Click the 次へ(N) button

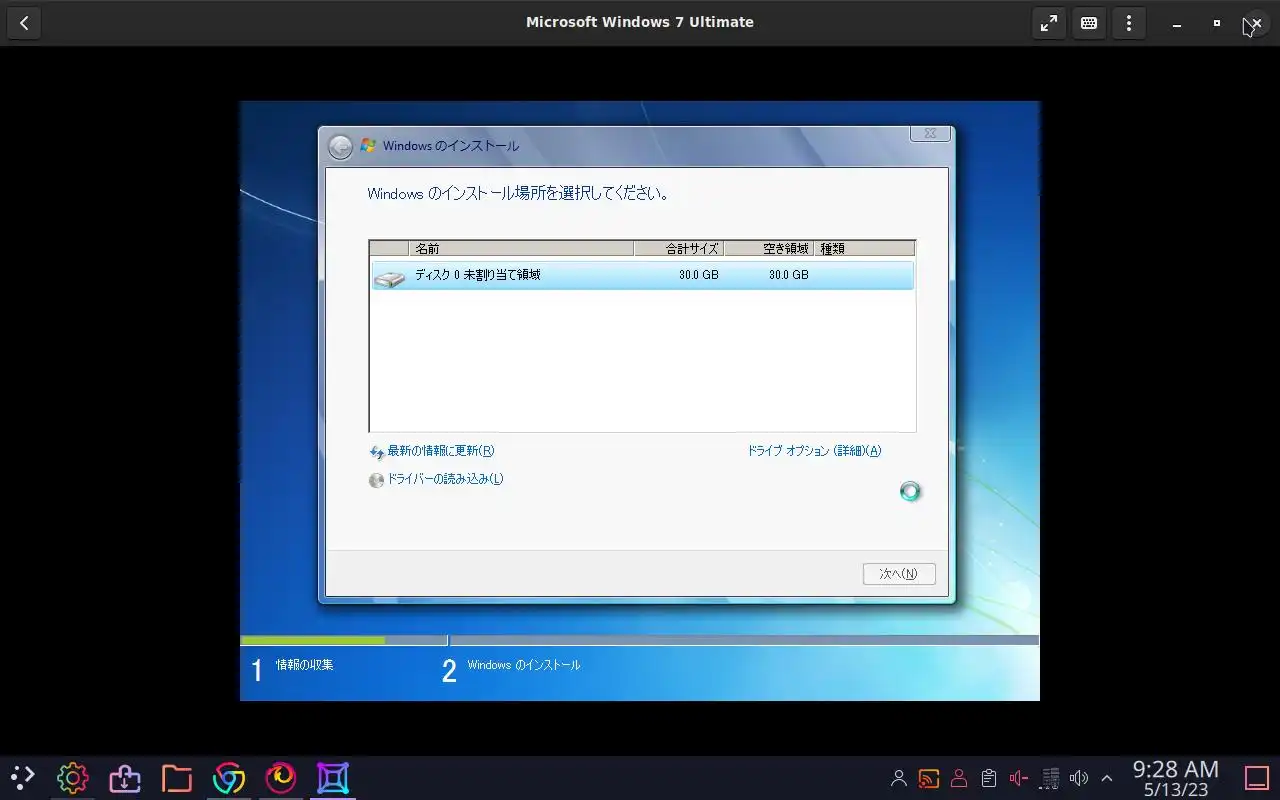click(x=899, y=574)
